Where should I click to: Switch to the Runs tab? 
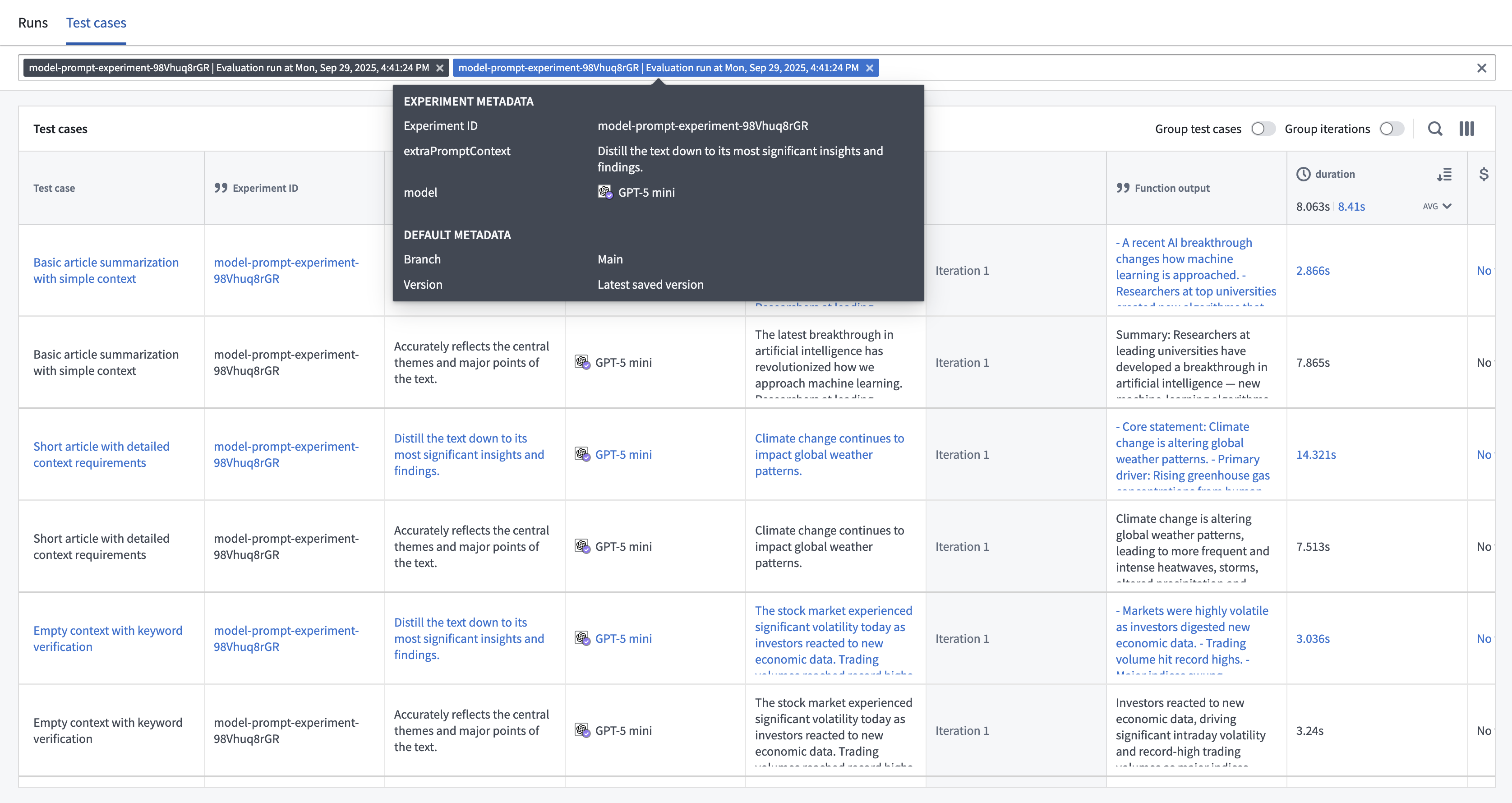pos(33,22)
